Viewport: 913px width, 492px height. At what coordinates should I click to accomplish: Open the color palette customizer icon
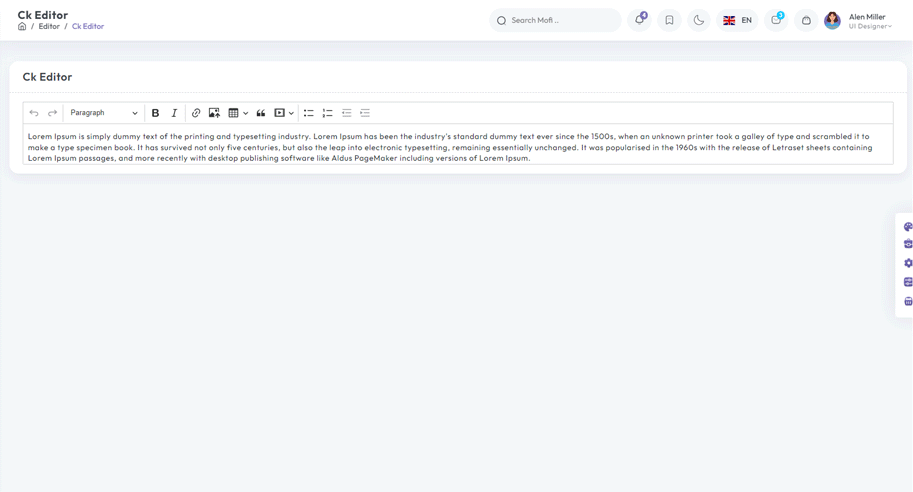tap(907, 227)
